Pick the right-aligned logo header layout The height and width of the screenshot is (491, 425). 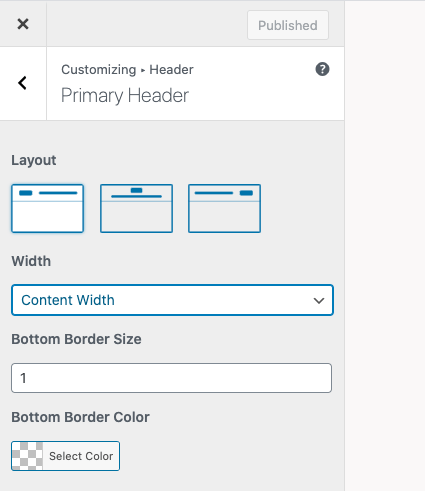(224, 208)
